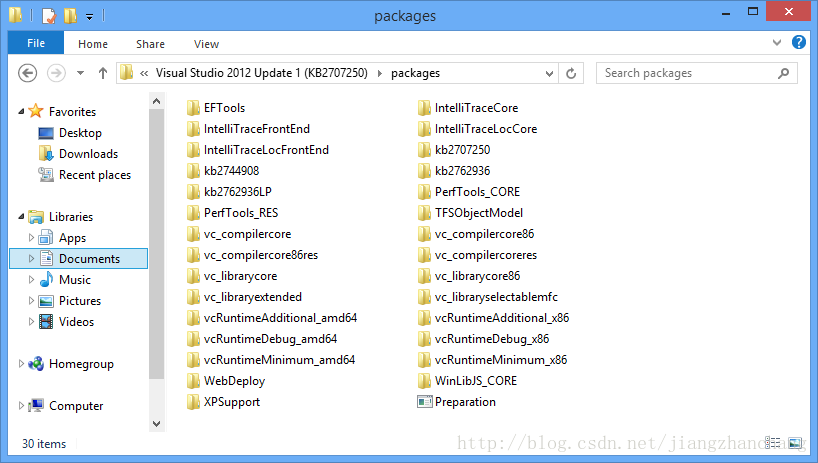Refresh the packages folder view
Screen dimensions: 818x463
(571, 74)
